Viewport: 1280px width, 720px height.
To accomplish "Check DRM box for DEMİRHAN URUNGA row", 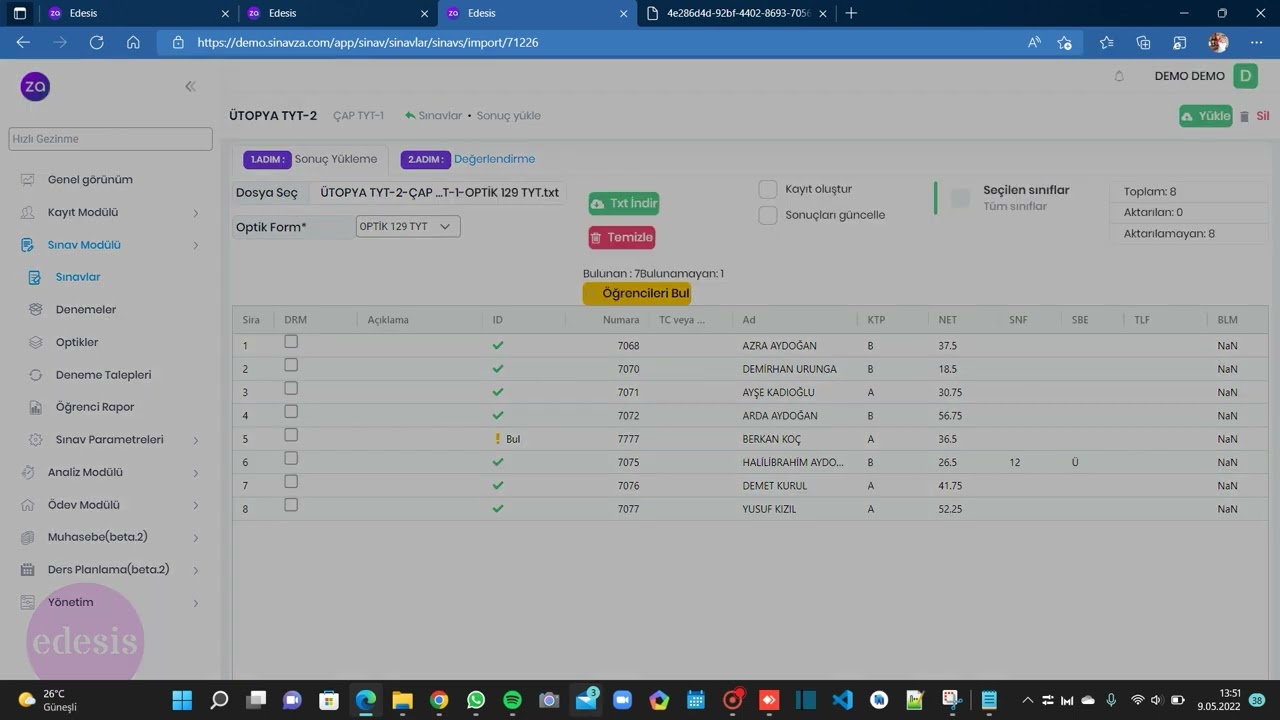I will pyautogui.click(x=291, y=365).
